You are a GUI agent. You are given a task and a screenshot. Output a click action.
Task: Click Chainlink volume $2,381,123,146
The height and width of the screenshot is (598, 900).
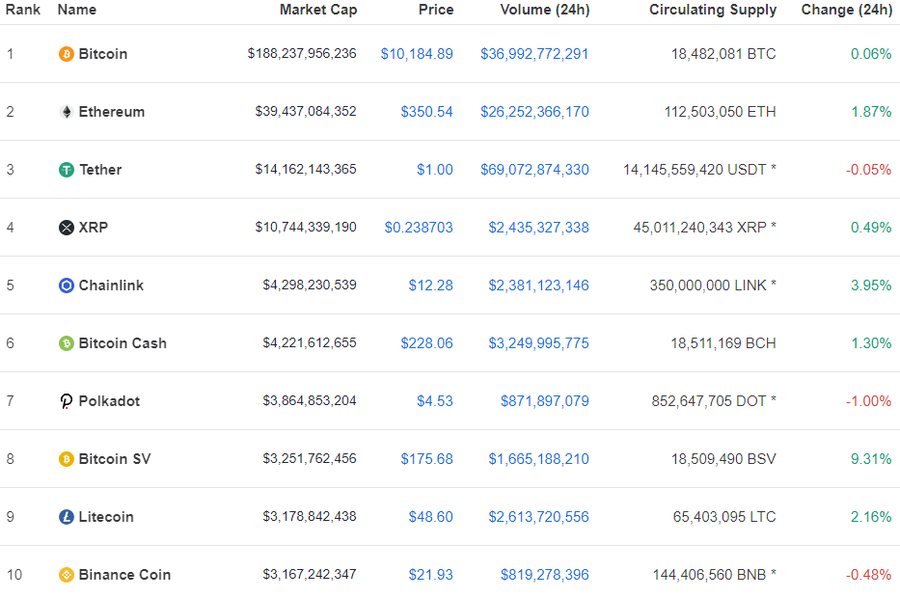(538, 285)
